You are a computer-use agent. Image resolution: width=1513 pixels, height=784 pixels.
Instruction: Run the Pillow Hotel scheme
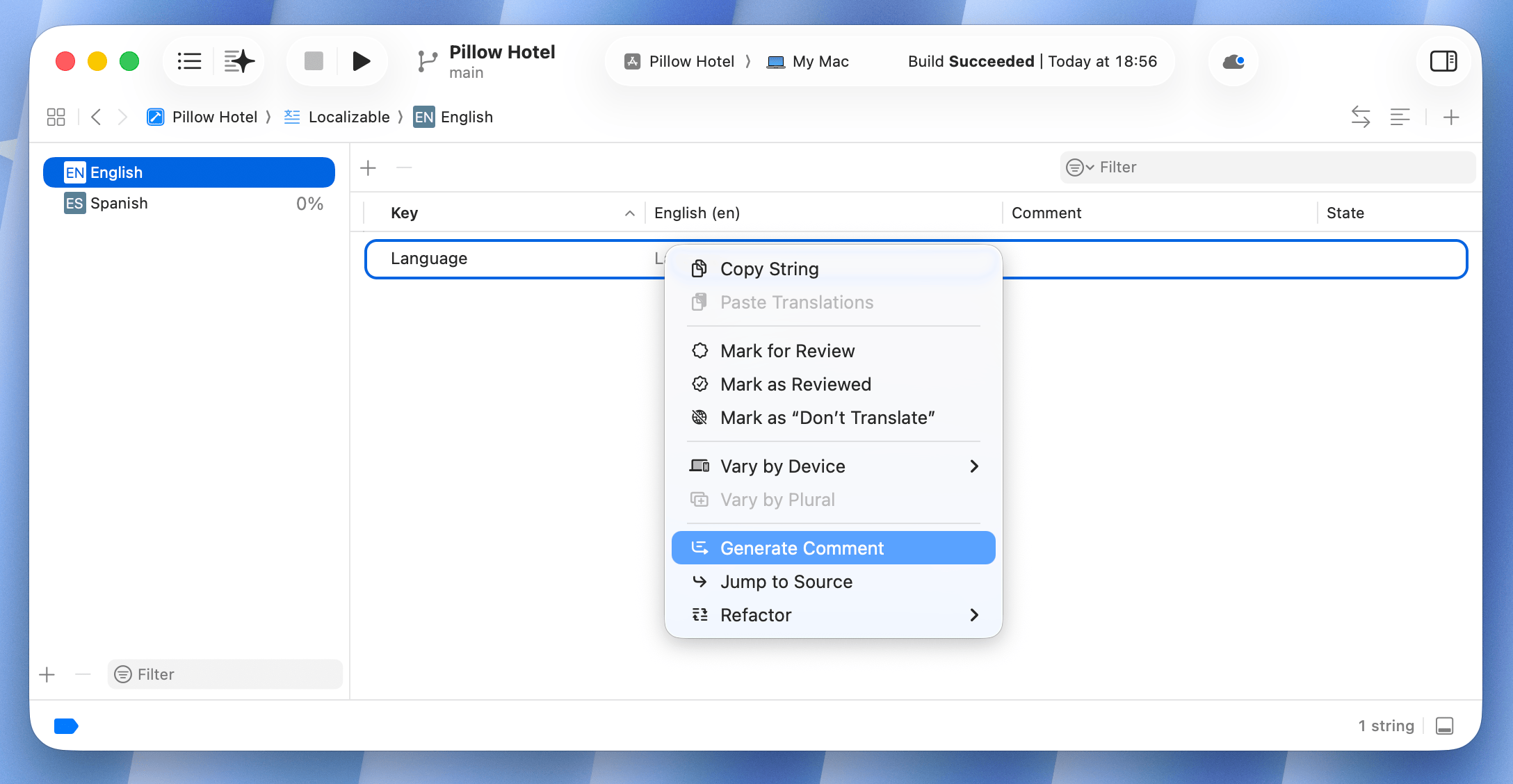[361, 60]
